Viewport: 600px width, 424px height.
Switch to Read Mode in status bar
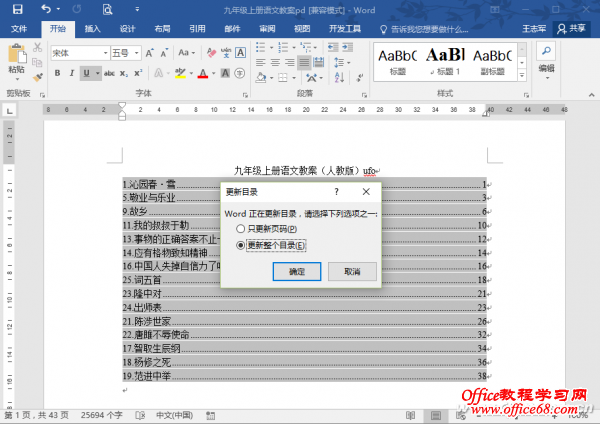[x=410, y=415]
